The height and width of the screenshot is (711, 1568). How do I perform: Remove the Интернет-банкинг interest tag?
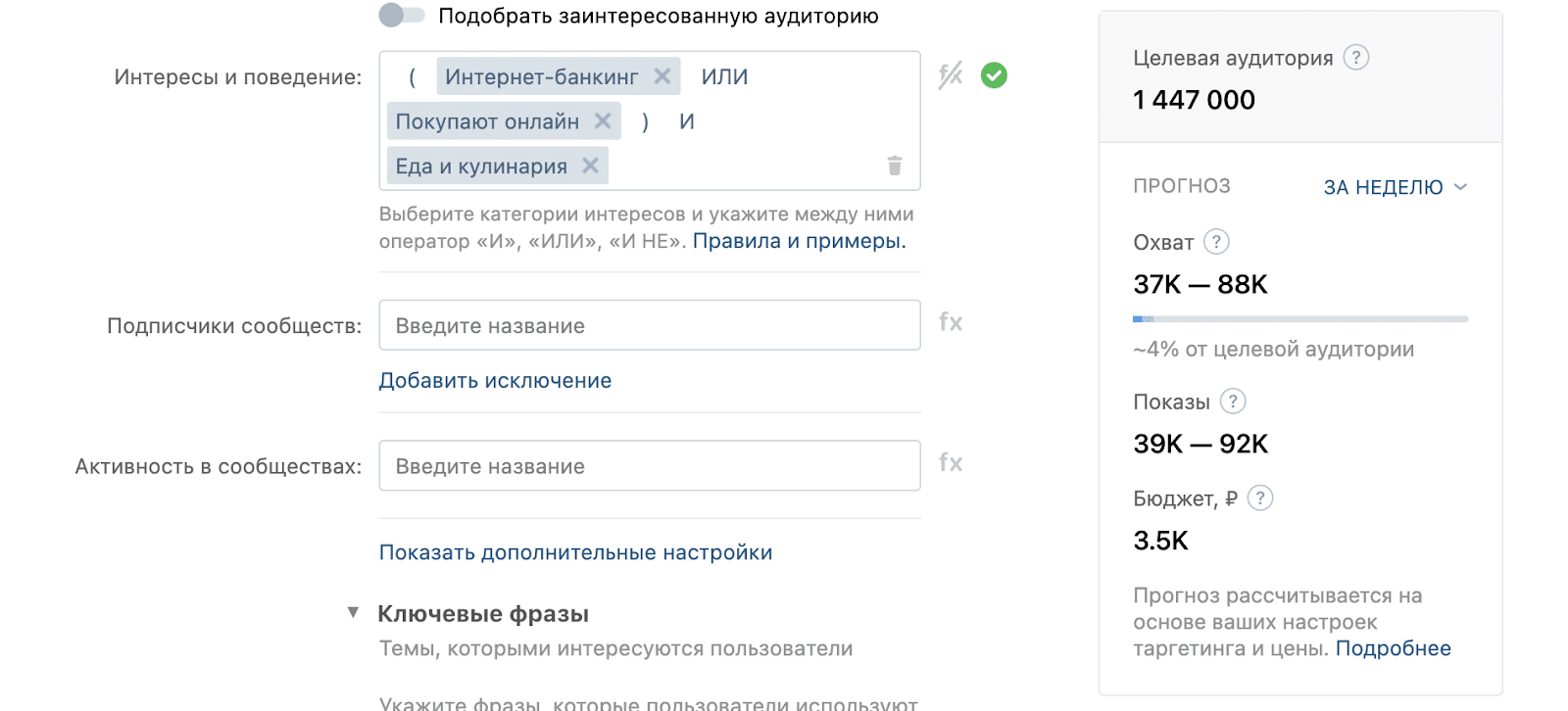point(662,76)
